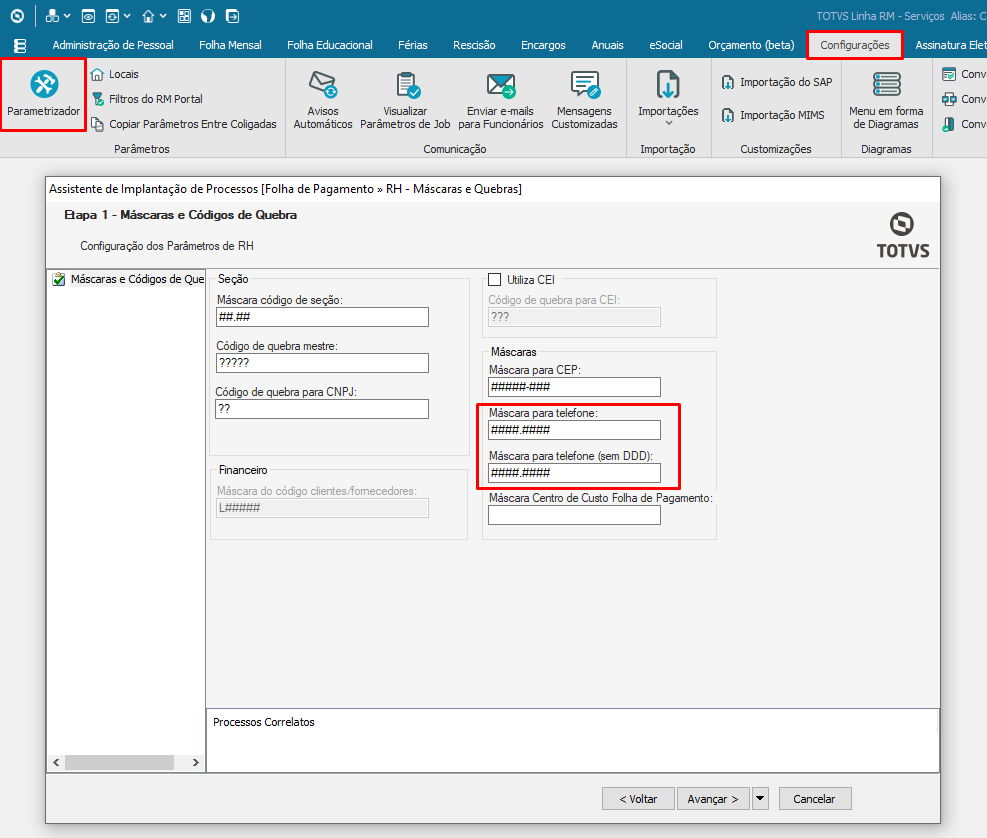Open Filtros do RM Portal
Viewport: 987px width, 838px height.
[x=147, y=99]
